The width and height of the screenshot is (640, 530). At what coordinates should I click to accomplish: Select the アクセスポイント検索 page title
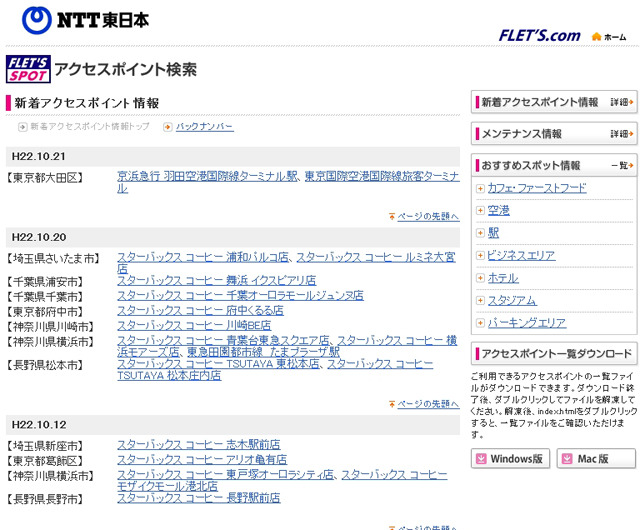pyautogui.click(x=125, y=69)
